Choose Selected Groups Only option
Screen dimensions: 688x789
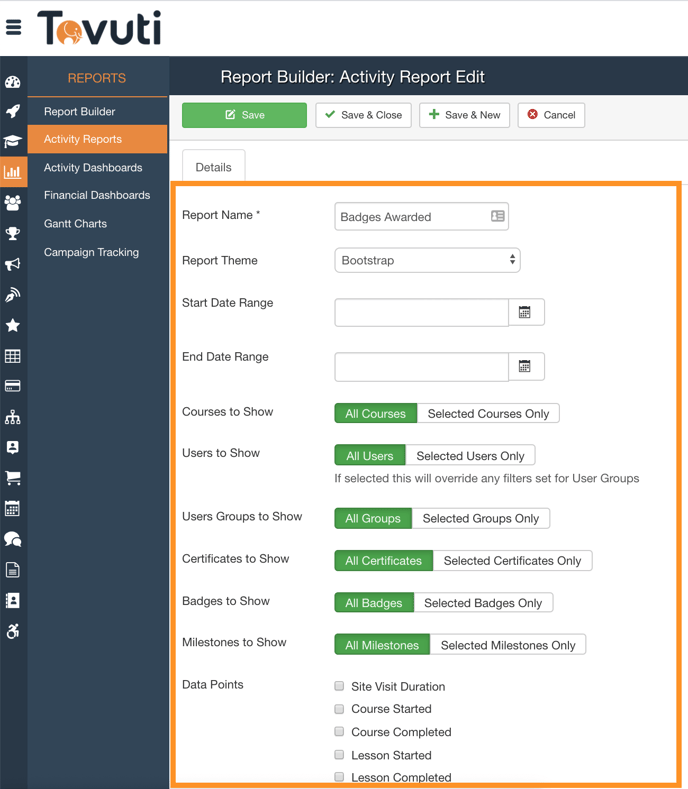coord(481,518)
